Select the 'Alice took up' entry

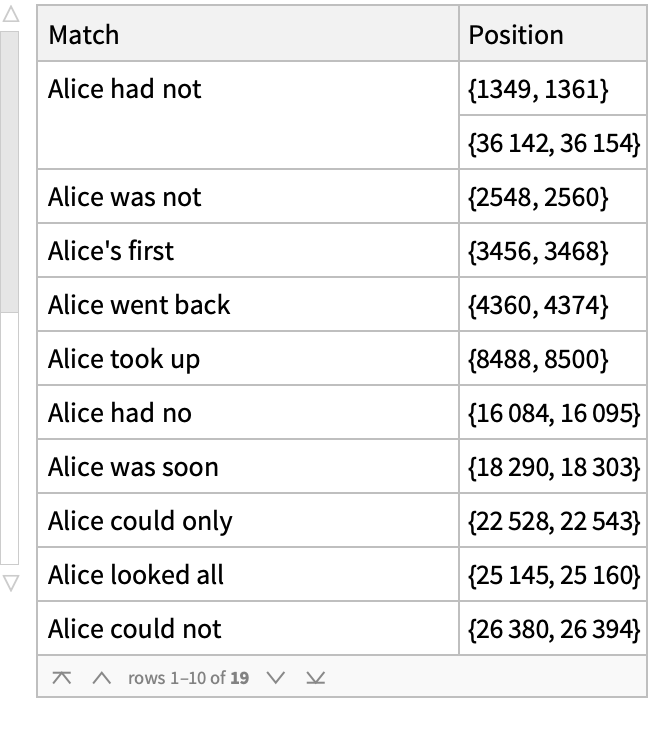point(124,359)
